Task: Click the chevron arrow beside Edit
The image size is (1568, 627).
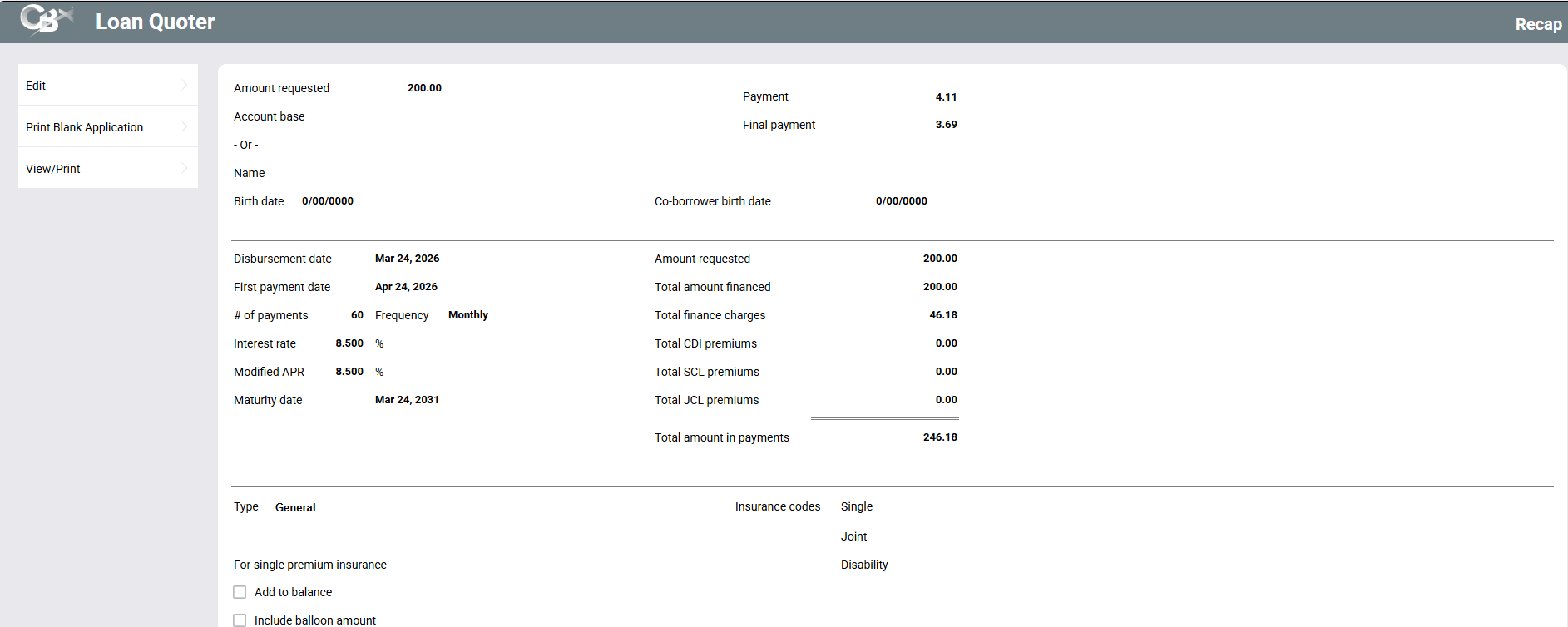Action: (185, 85)
